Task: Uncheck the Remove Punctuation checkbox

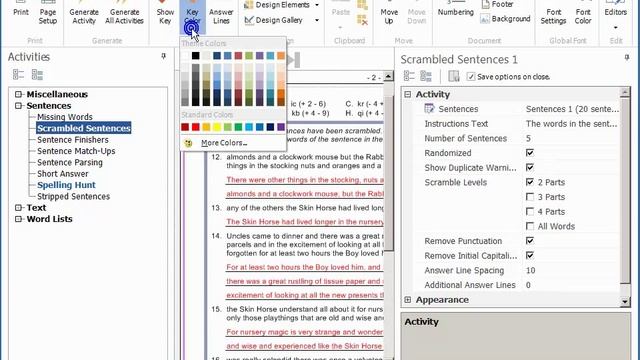Action: click(x=530, y=241)
